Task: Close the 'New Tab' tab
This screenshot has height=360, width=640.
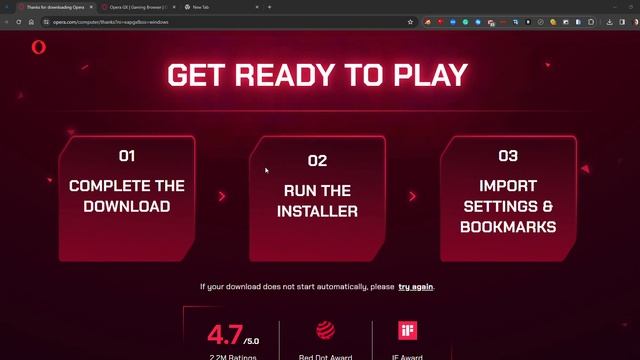Action: click(257, 7)
